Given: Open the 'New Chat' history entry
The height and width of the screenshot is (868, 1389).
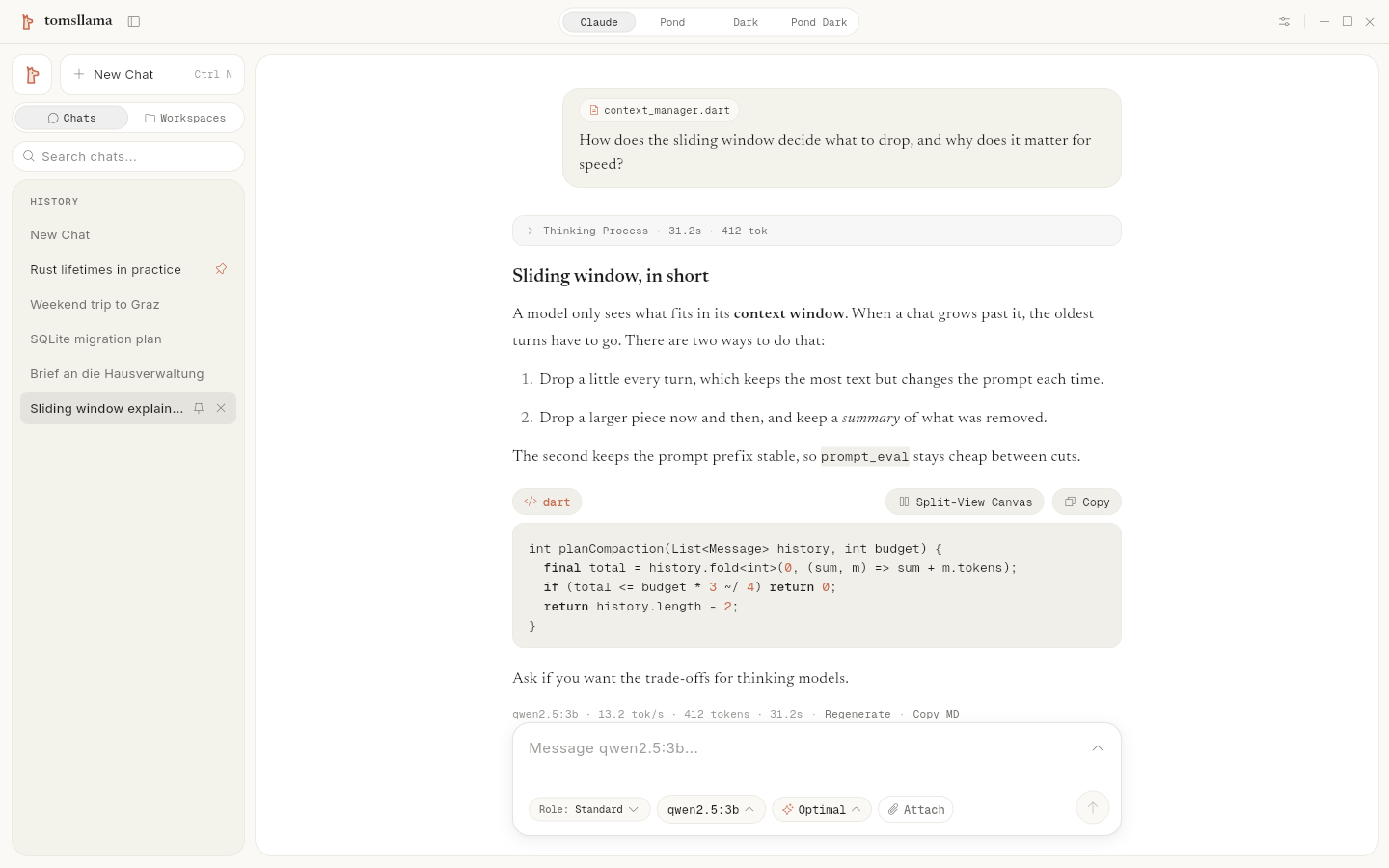Looking at the screenshot, I should pos(128,234).
